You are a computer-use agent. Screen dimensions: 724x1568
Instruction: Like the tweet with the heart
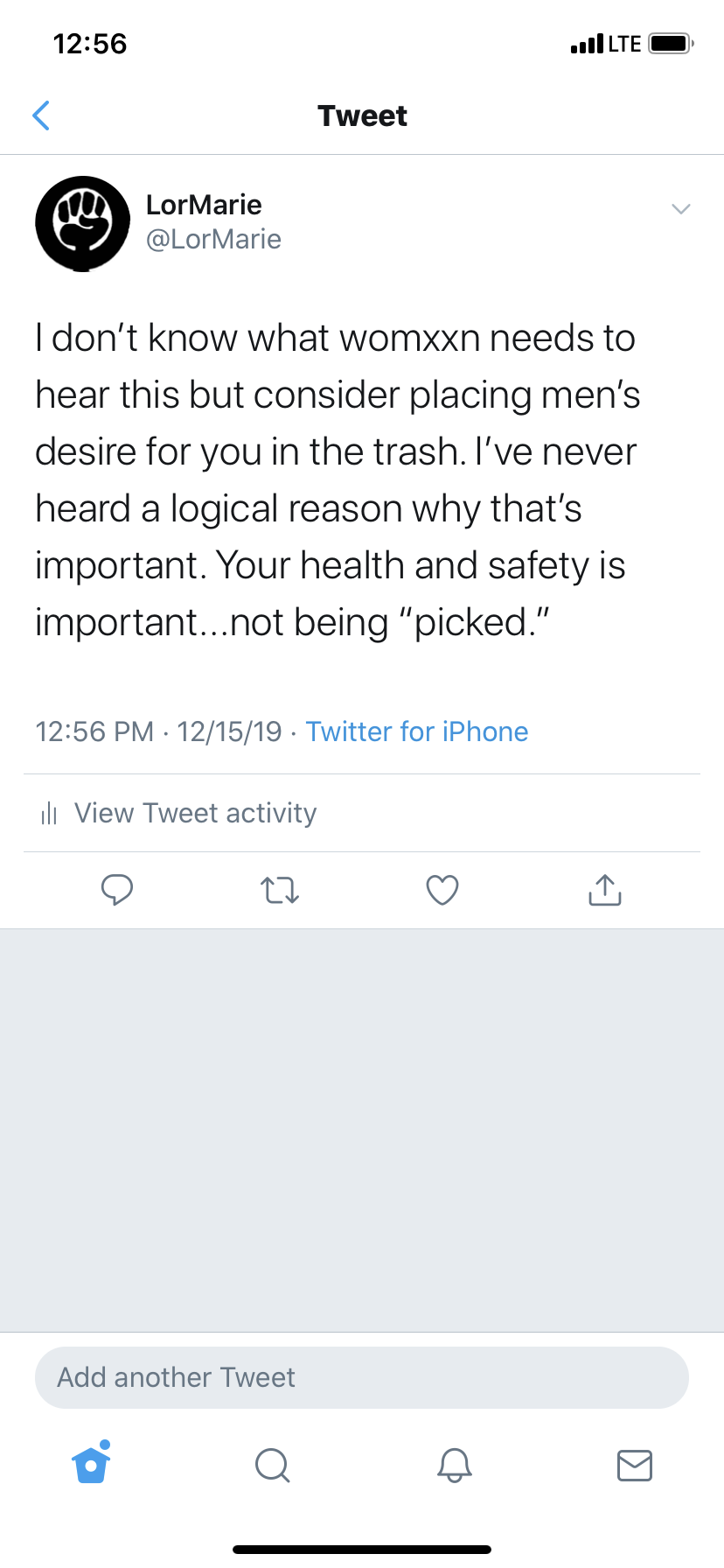[x=442, y=891]
